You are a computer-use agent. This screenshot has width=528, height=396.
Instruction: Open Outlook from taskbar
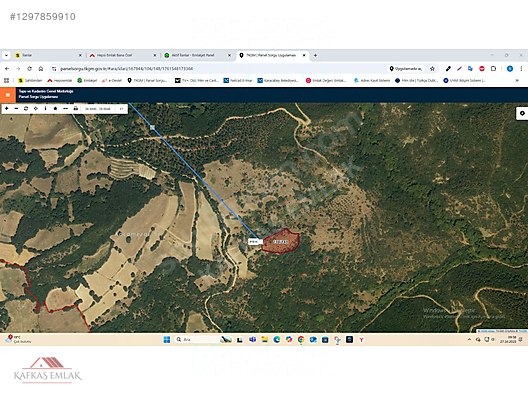coord(313,340)
